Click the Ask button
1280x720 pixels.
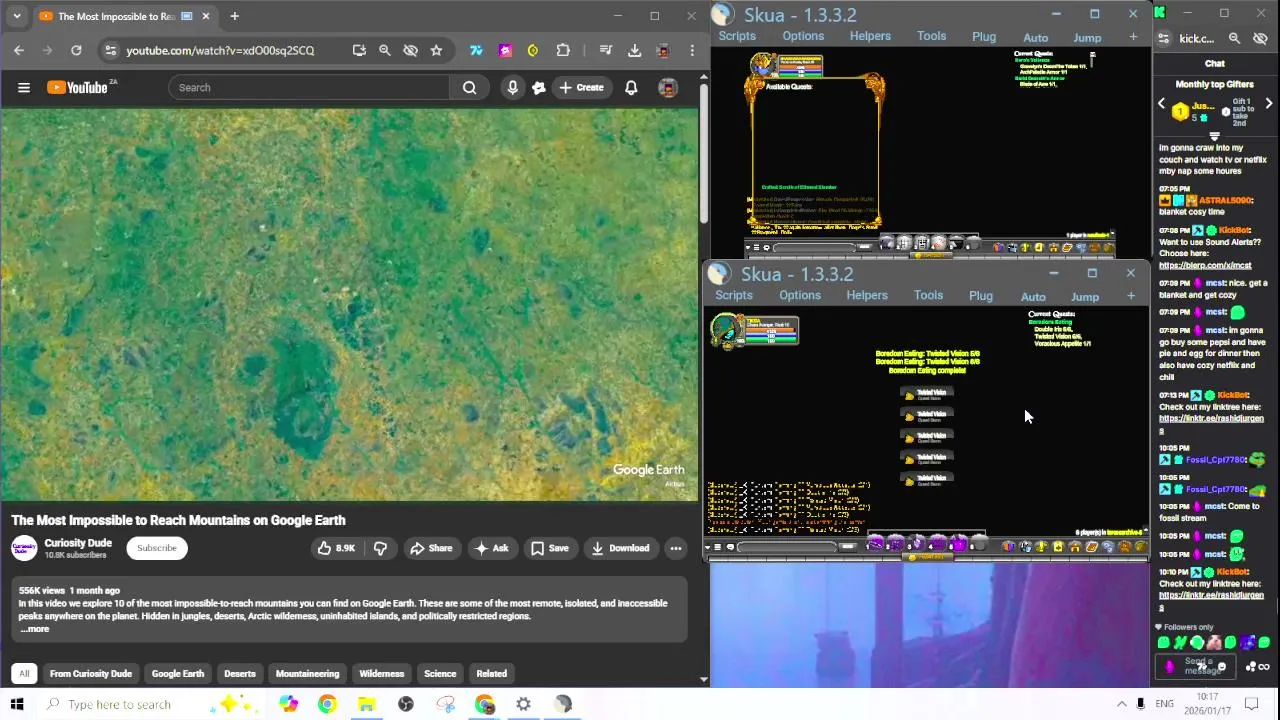[x=491, y=548]
